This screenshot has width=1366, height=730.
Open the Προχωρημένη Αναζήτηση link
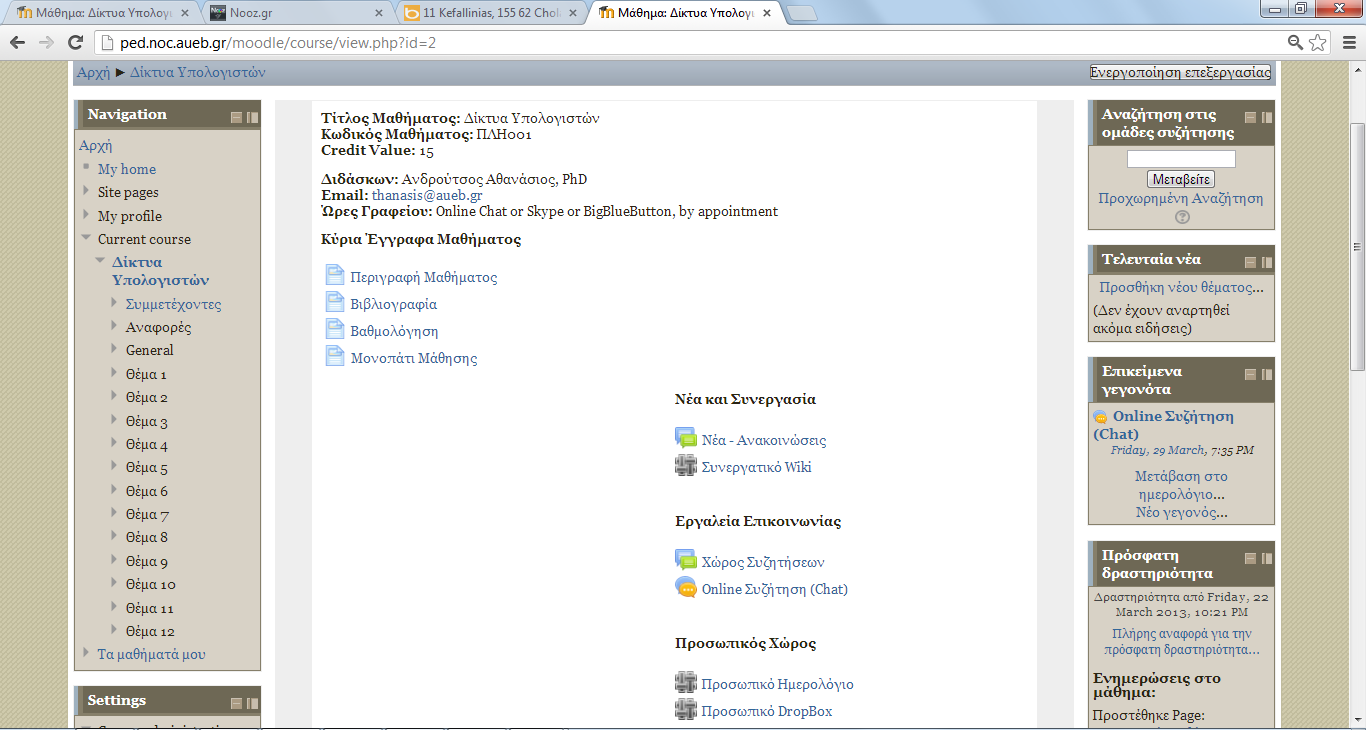1181,198
